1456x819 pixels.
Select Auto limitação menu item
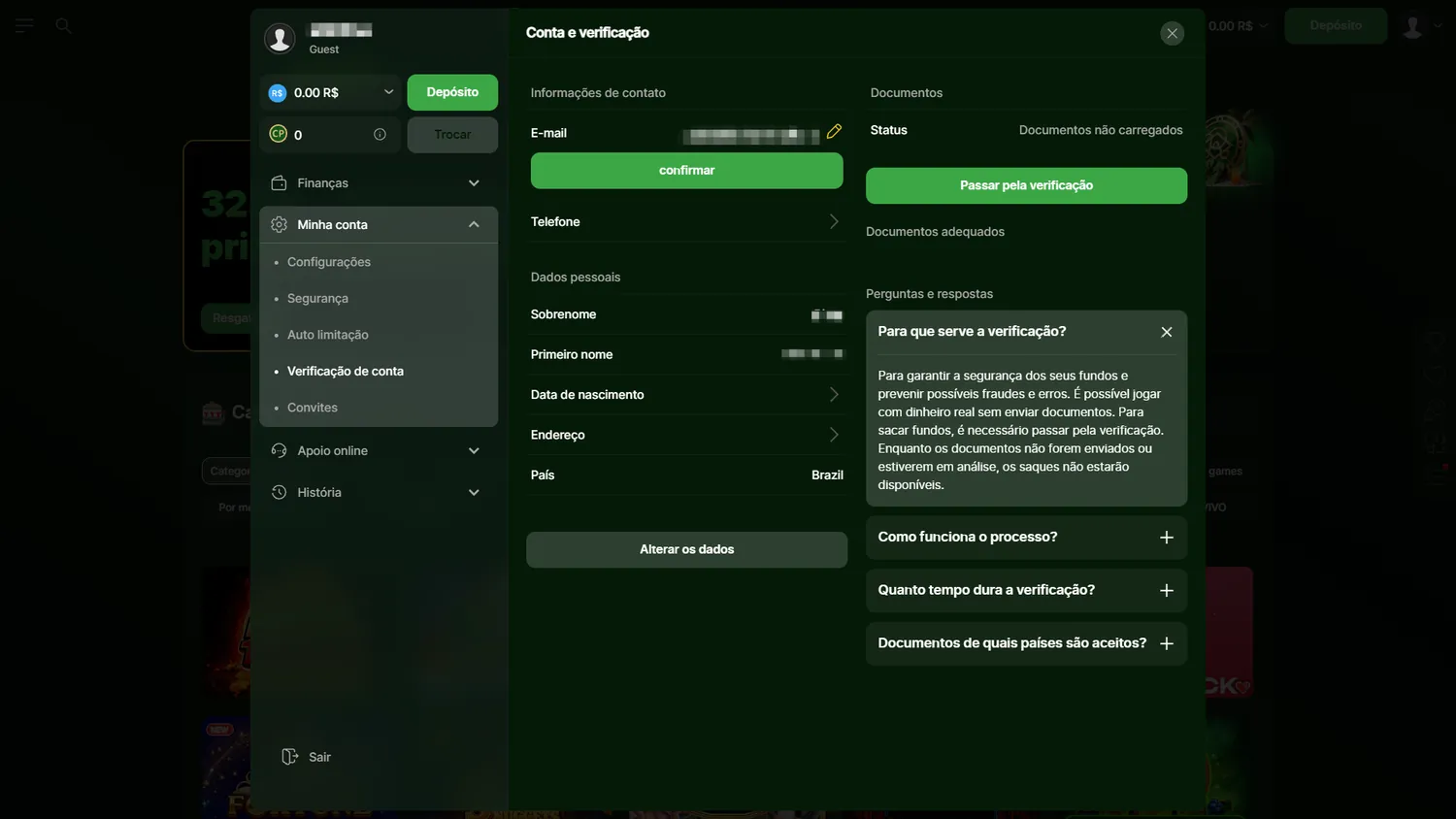coord(328,335)
